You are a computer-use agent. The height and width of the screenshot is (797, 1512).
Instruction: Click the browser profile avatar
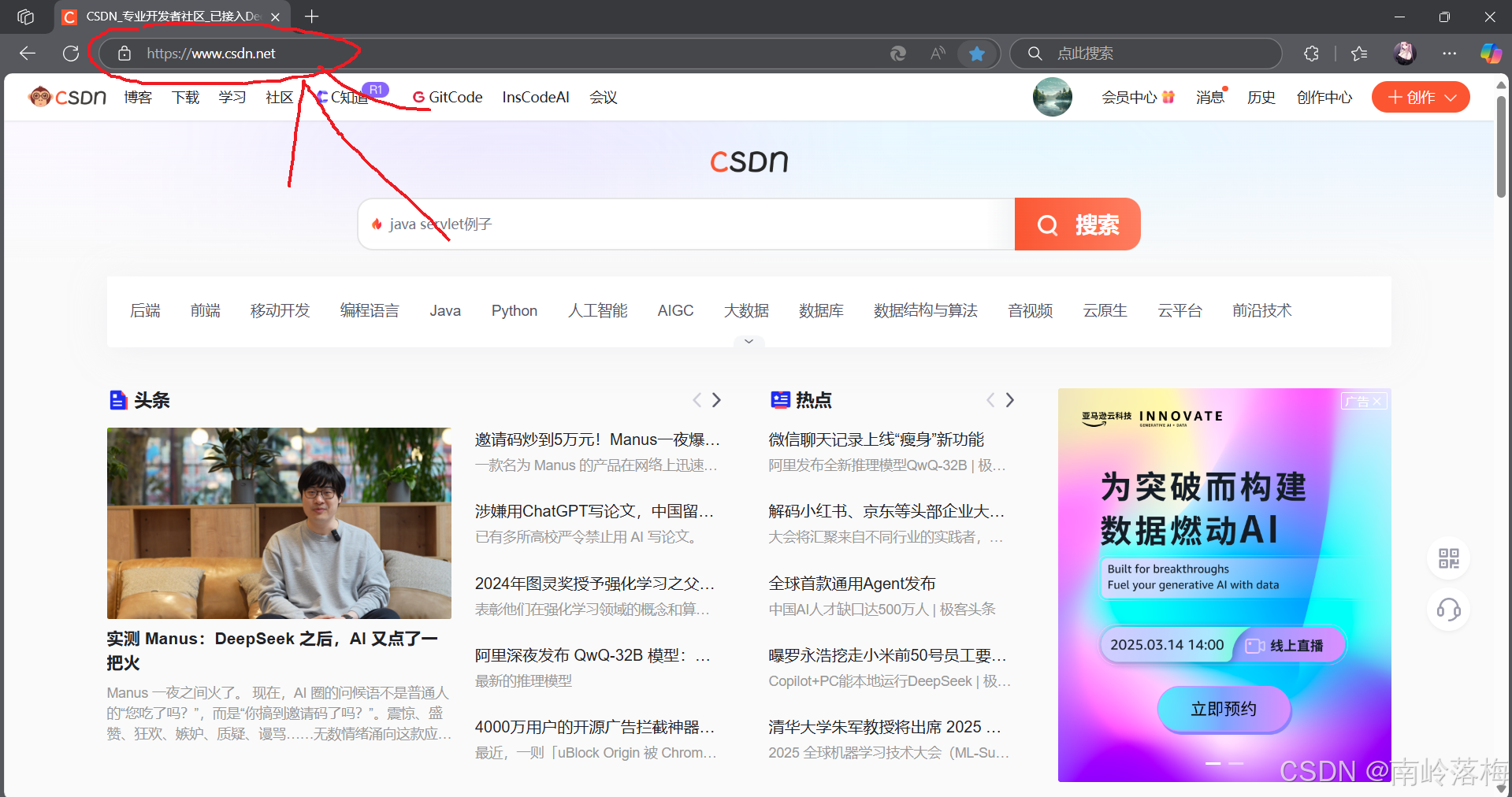click(x=1405, y=54)
